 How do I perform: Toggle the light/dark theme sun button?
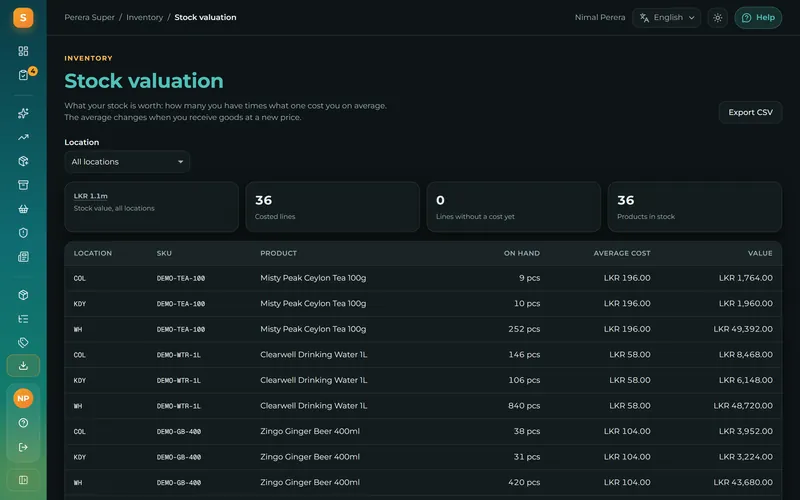coord(717,18)
